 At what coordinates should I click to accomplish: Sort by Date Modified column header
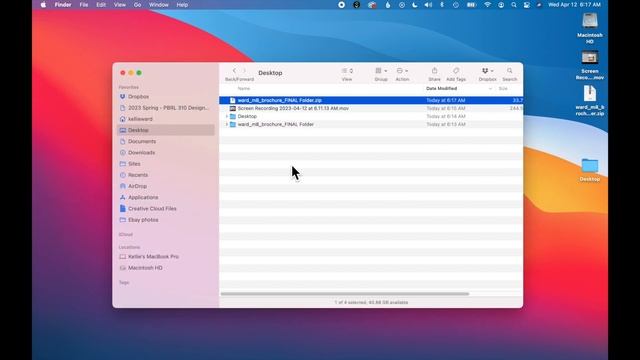click(441, 89)
